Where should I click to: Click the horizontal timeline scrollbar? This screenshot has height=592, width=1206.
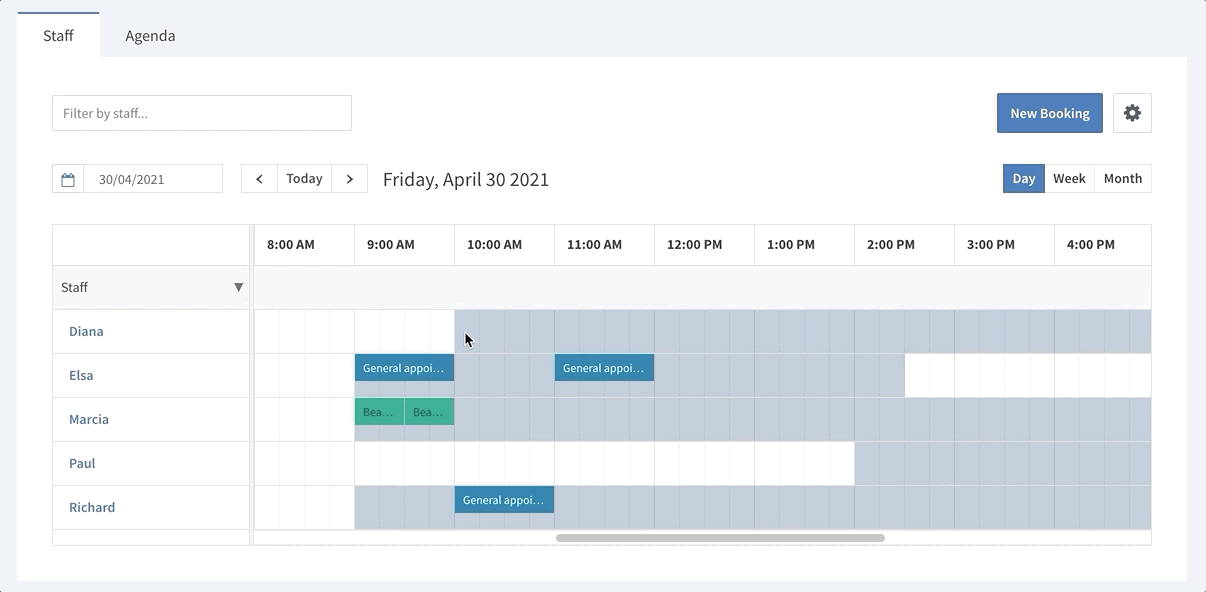[720, 538]
